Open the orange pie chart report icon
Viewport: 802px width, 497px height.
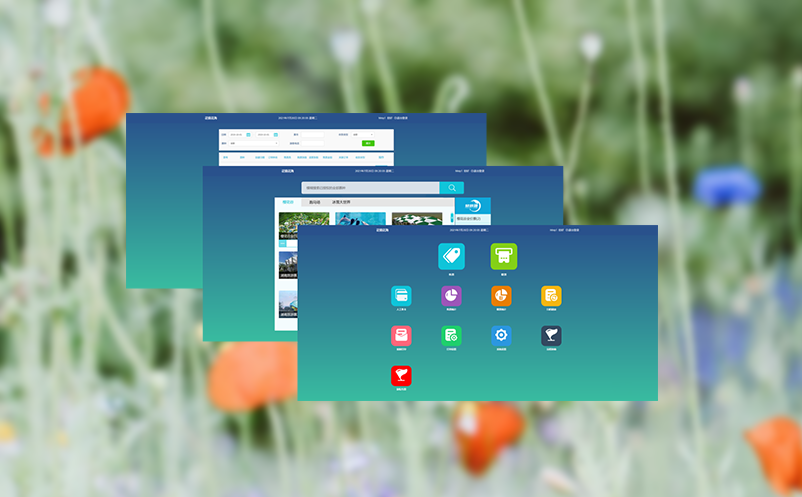click(x=501, y=295)
